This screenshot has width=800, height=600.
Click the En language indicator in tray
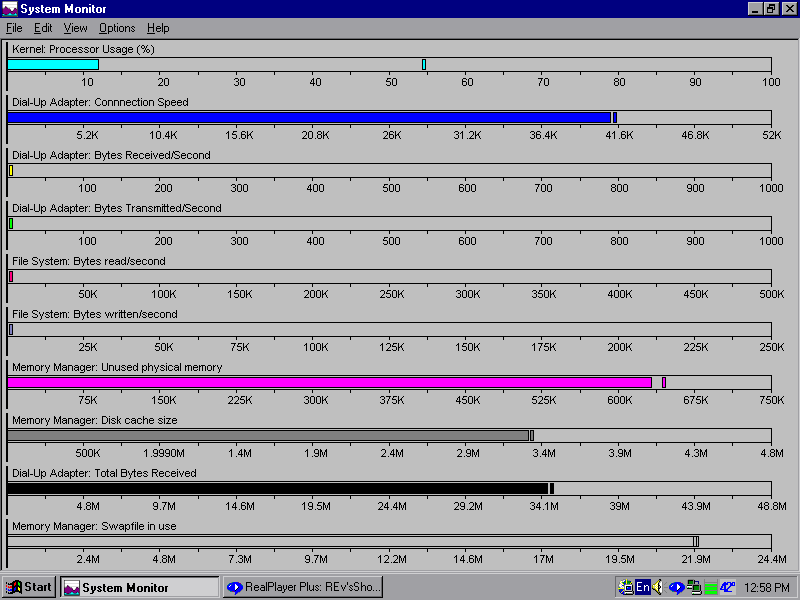[x=643, y=587]
